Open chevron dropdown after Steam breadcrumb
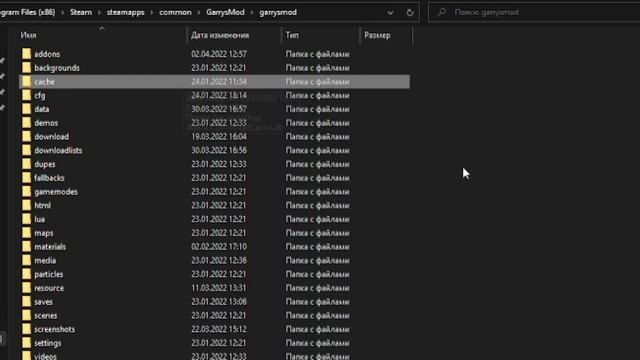Image resolution: width=640 pixels, height=360 pixels. tap(99, 13)
